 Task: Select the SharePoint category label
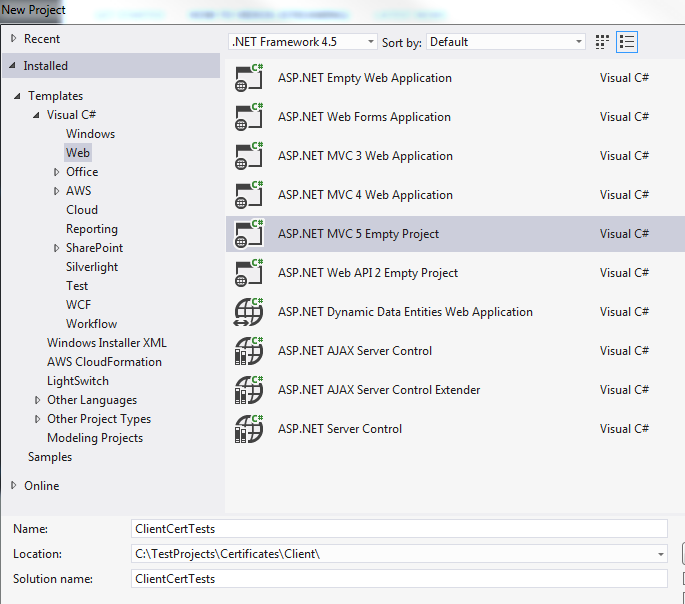point(94,248)
